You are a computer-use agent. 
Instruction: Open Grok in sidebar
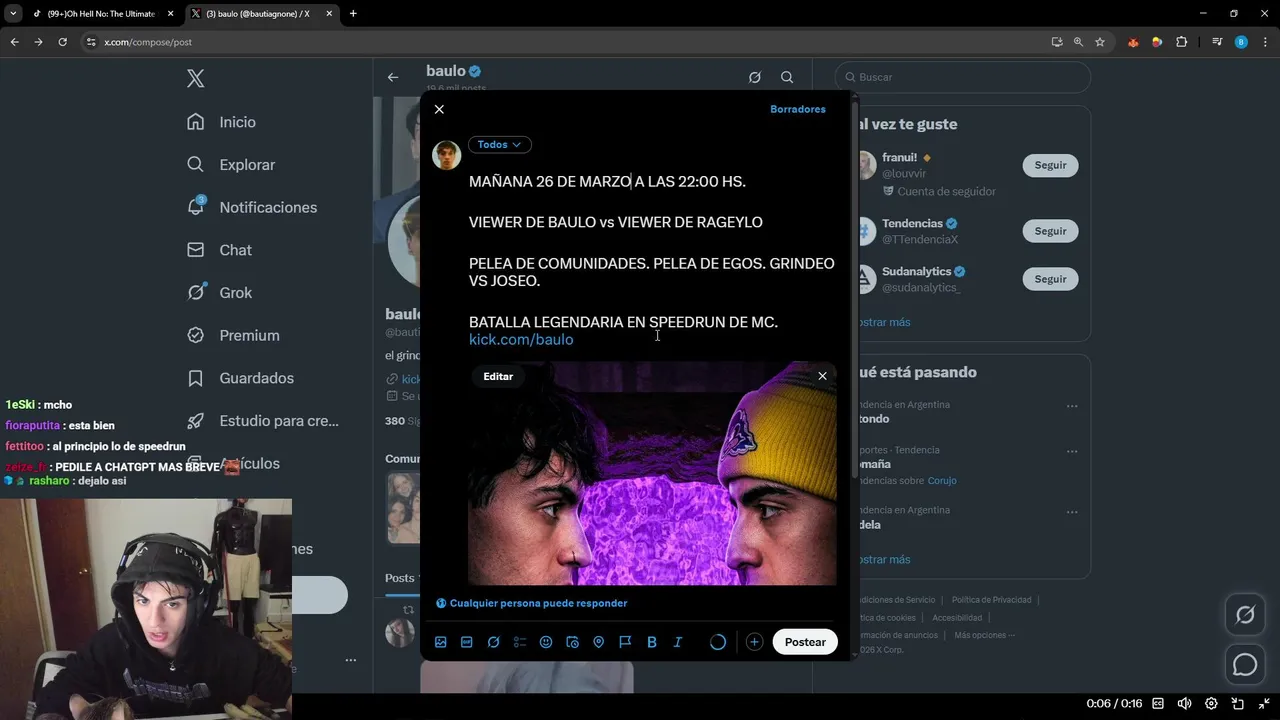[220, 293]
